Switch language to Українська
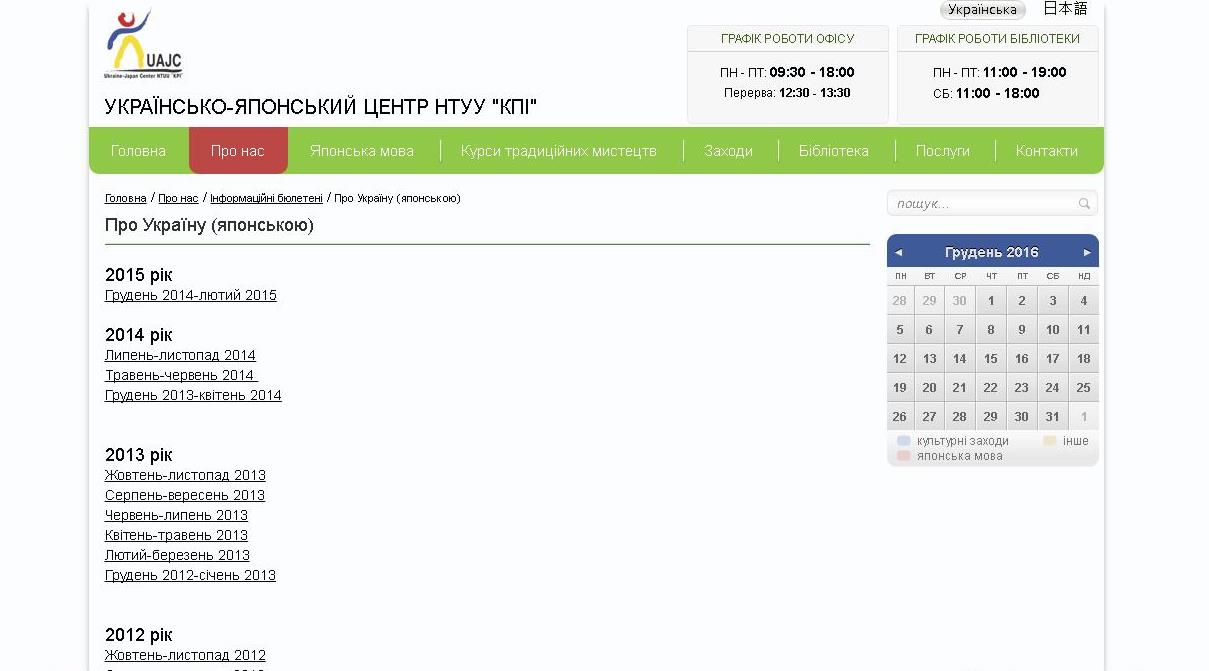This screenshot has width=1209, height=671. (x=982, y=10)
